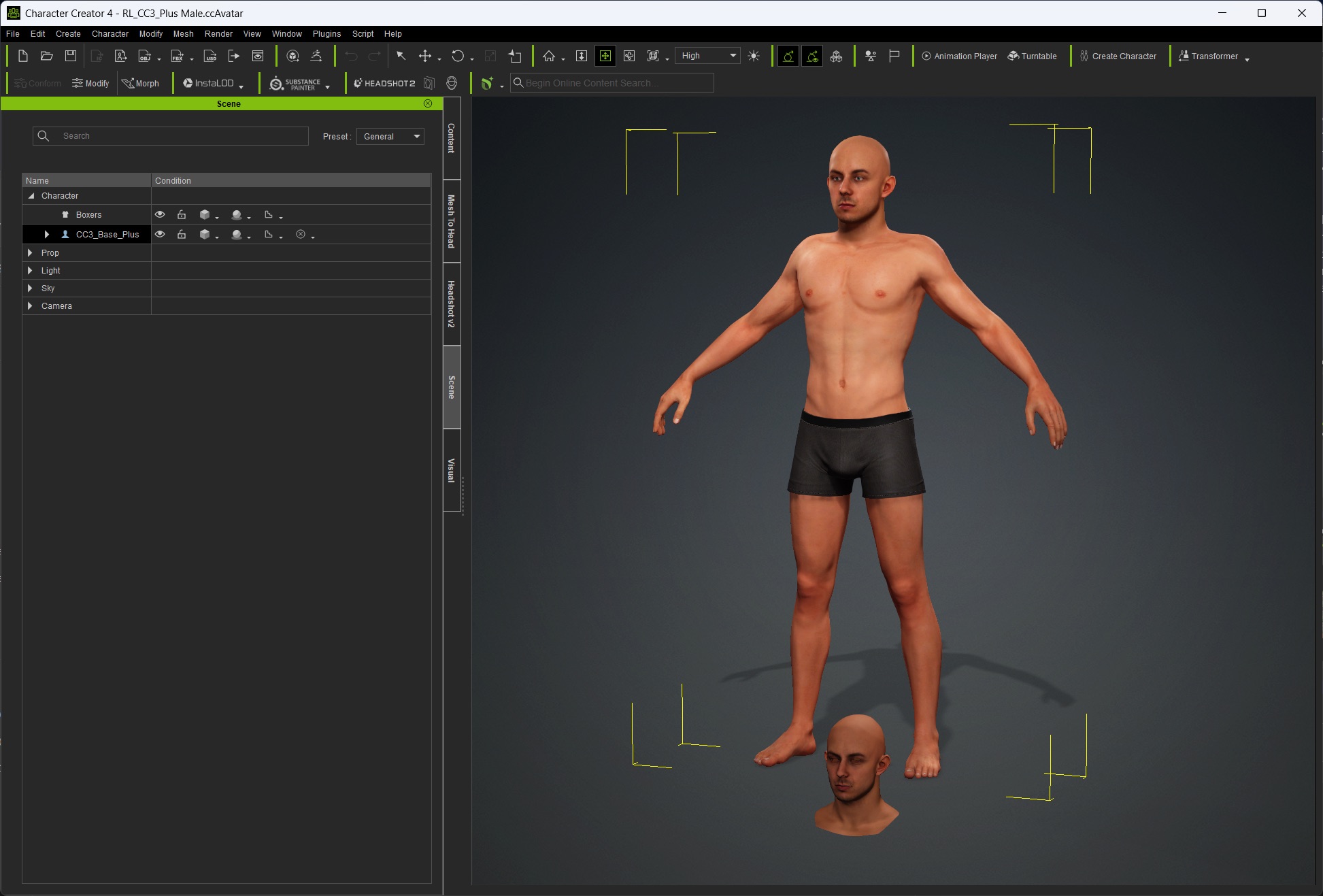
Task: Click the running figure motion icon
Action: [317, 56]
